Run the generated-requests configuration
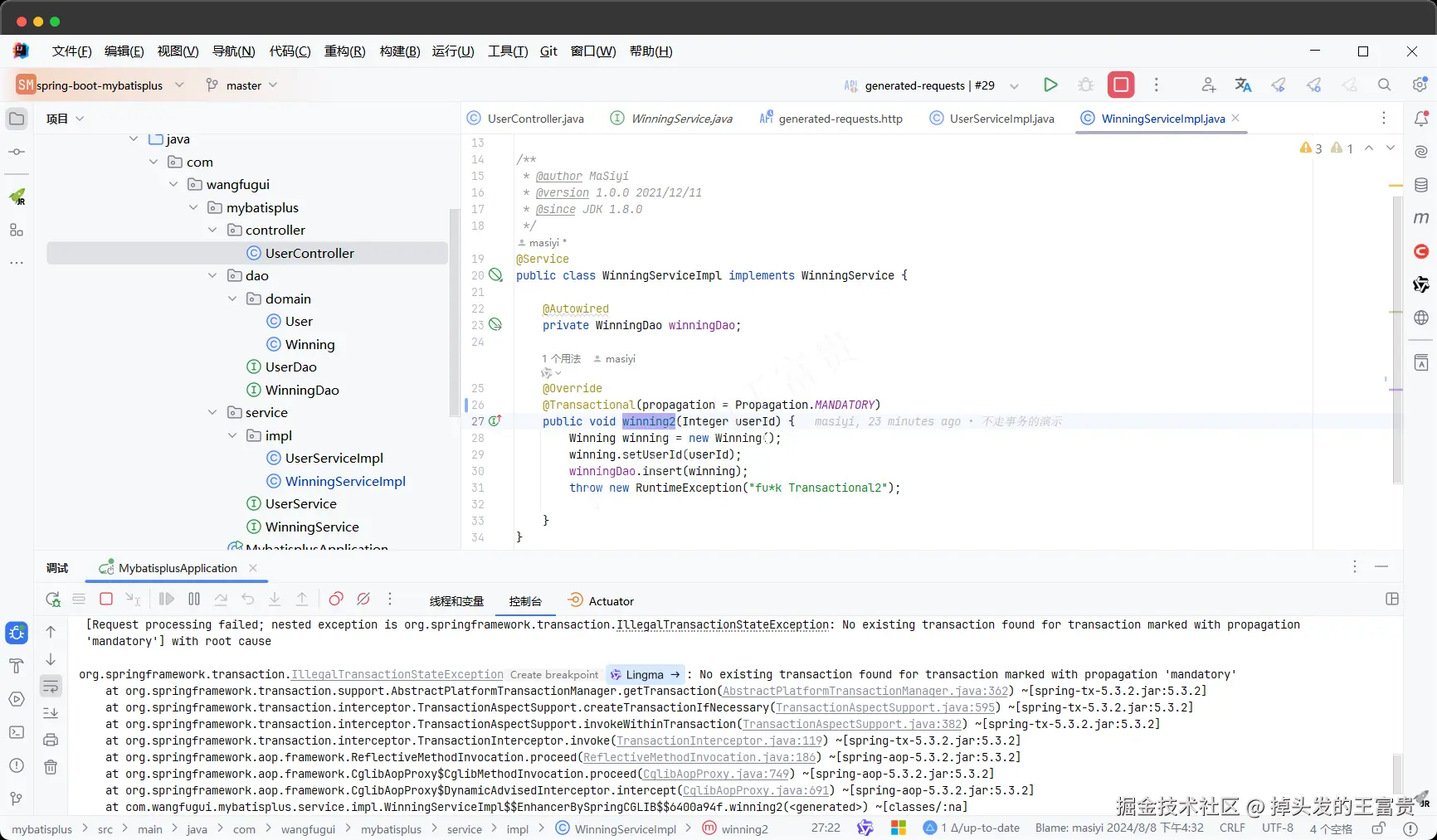The width and height of the screenshot is (1437, 840). [x=1050, y=85]
